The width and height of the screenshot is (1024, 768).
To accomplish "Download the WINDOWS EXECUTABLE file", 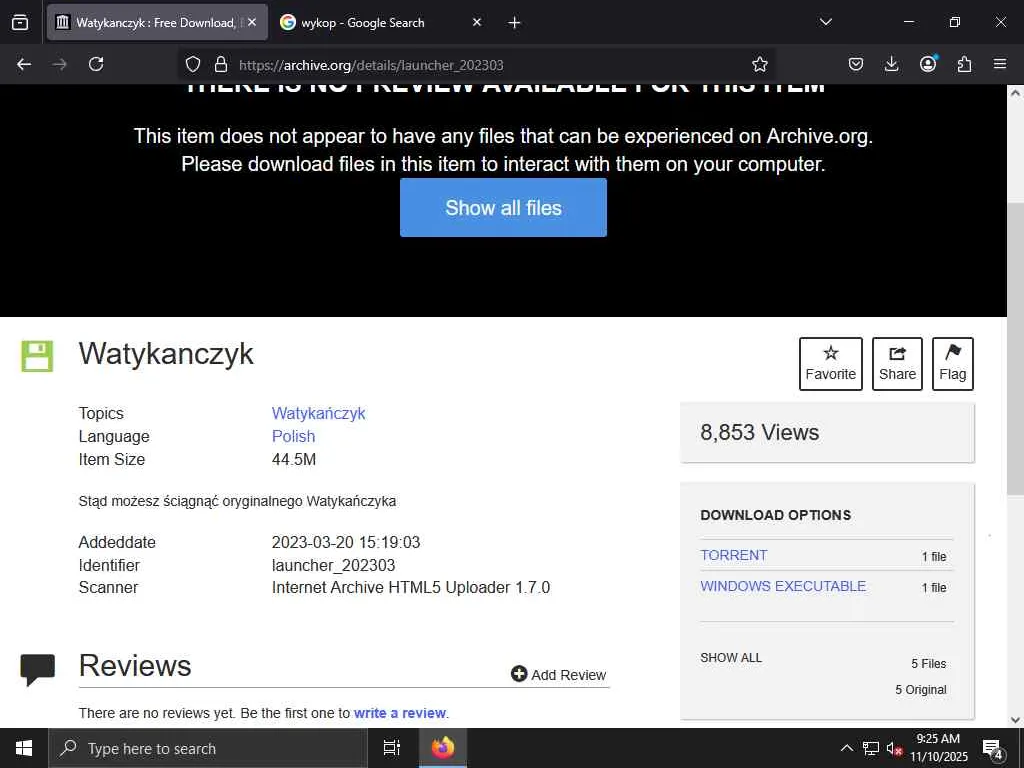I will pyautogui.click(x=783, y=586).
